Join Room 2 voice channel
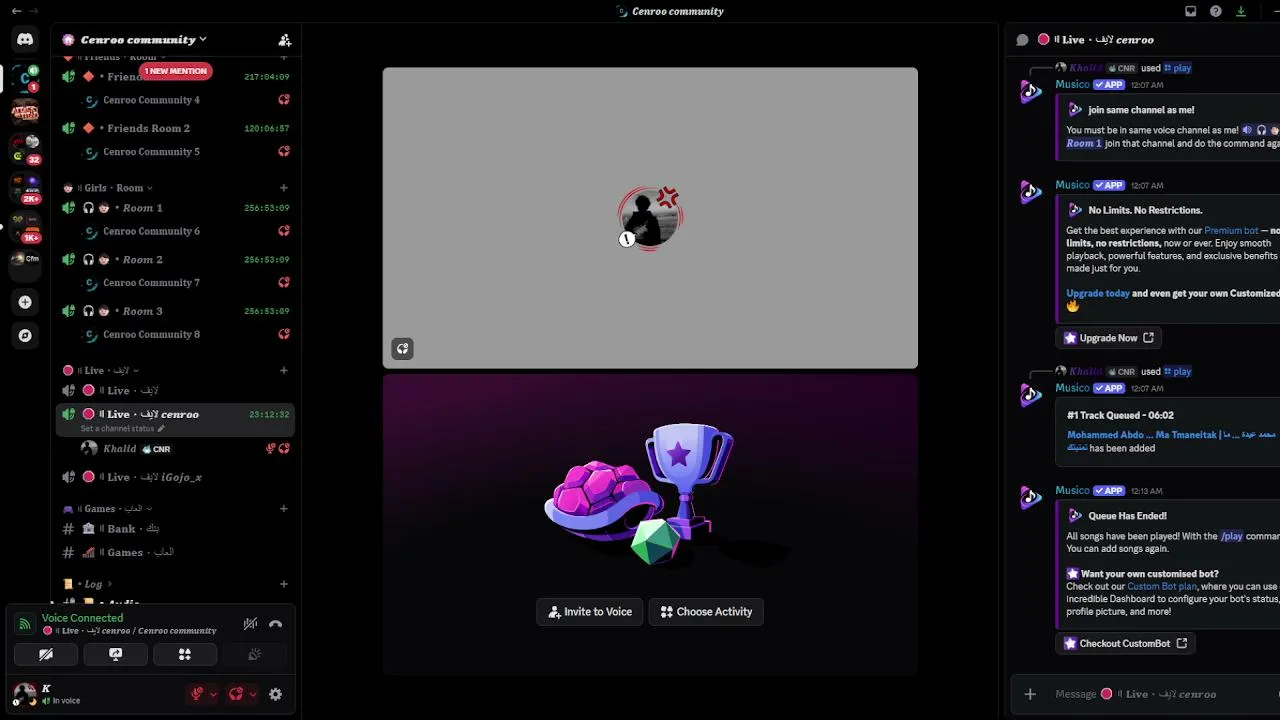 tap(175, 260)
